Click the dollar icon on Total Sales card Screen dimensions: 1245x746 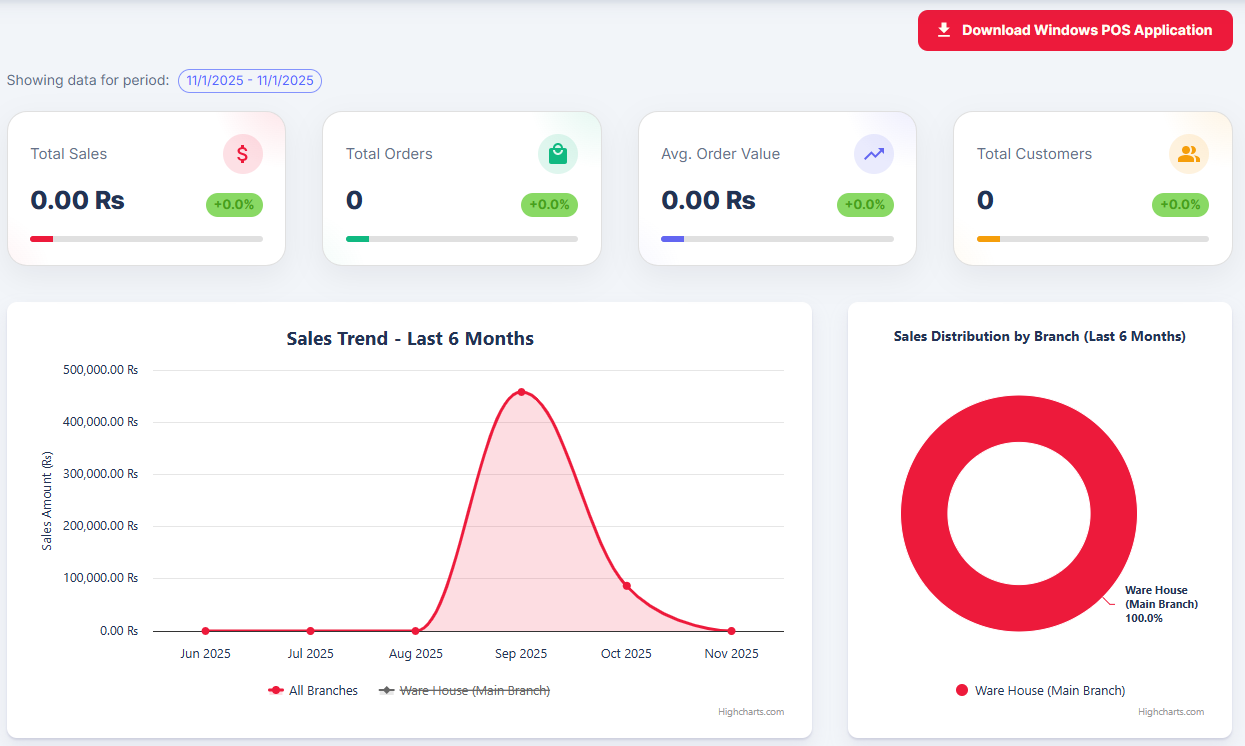tap(242, 153)
